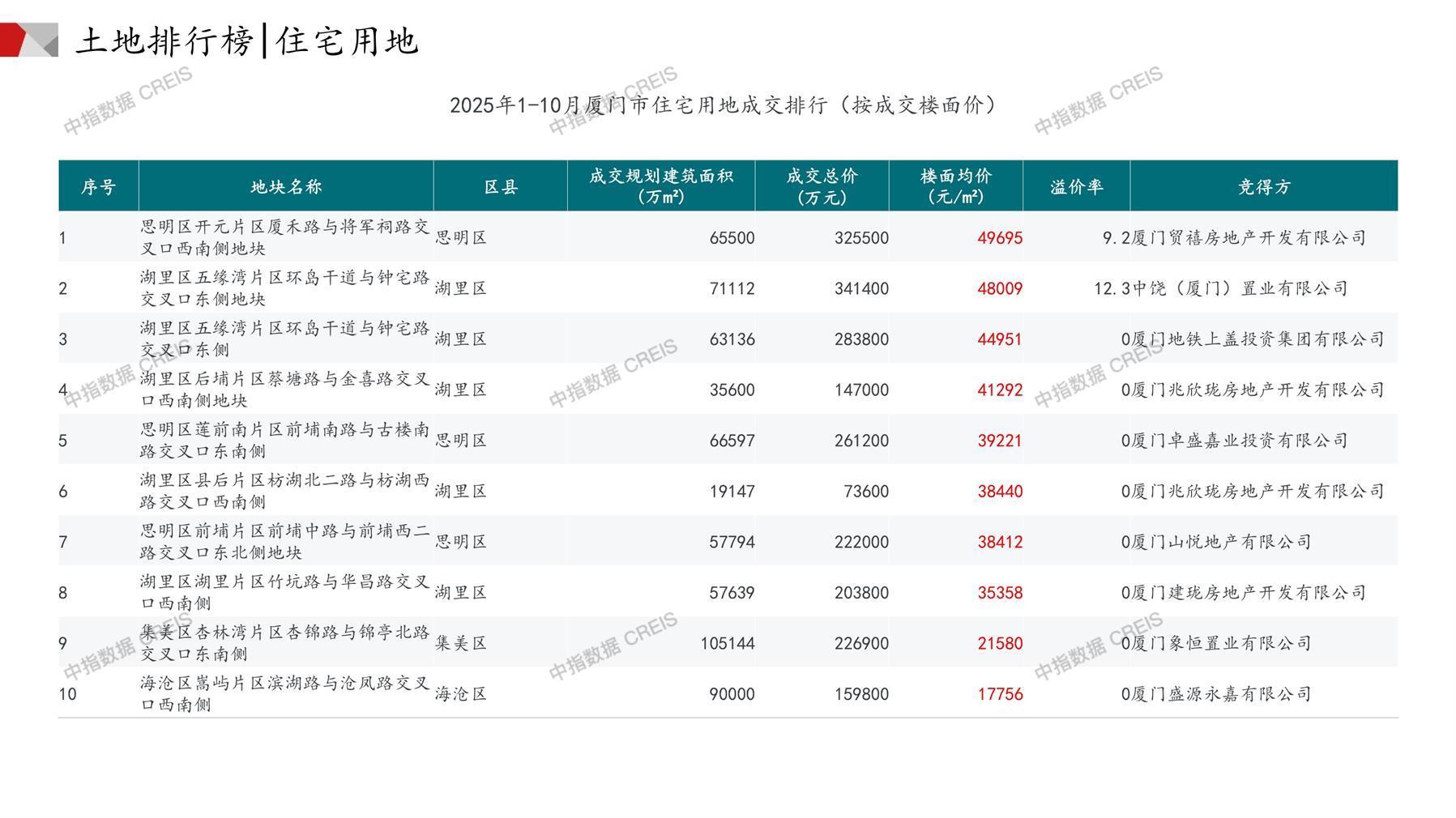Click the red floor price 17756 in the last row

point(999,694)
